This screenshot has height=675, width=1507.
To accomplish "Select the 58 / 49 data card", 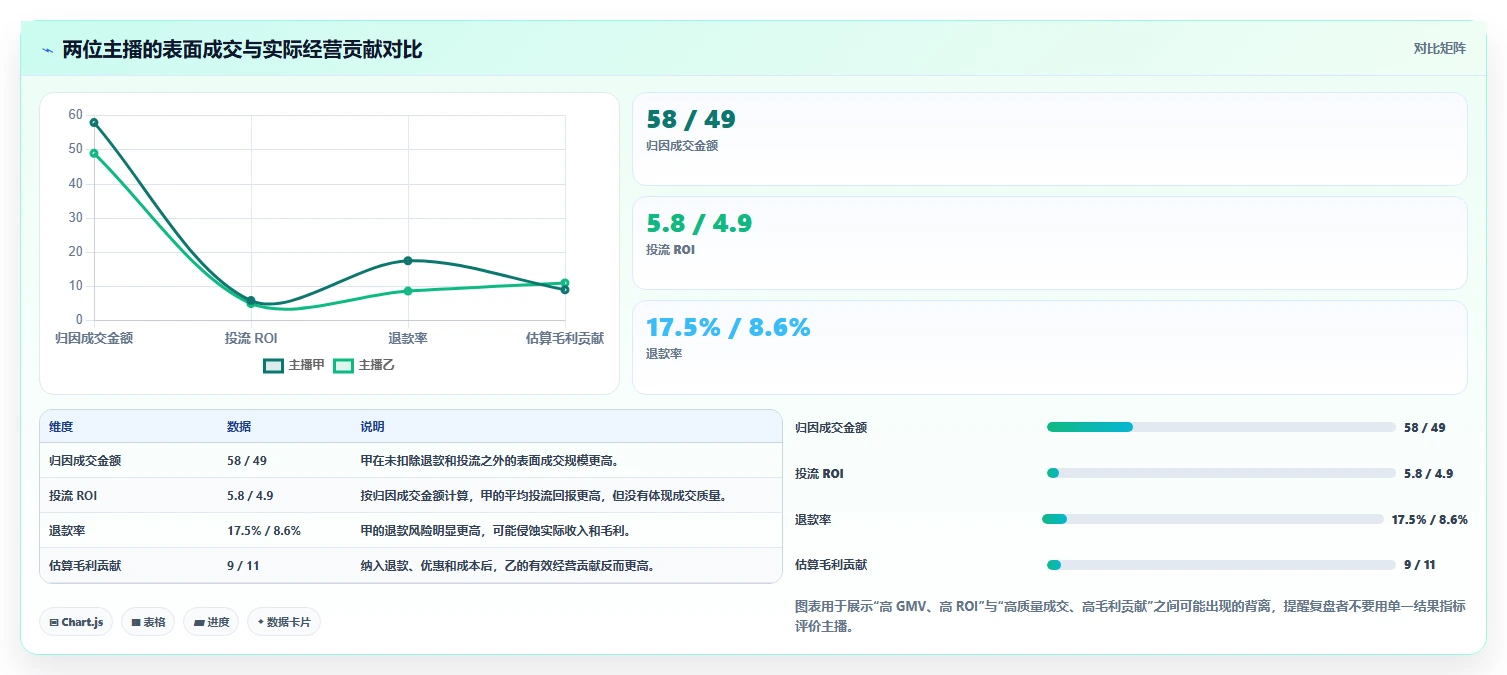I will click(1050, 139).
